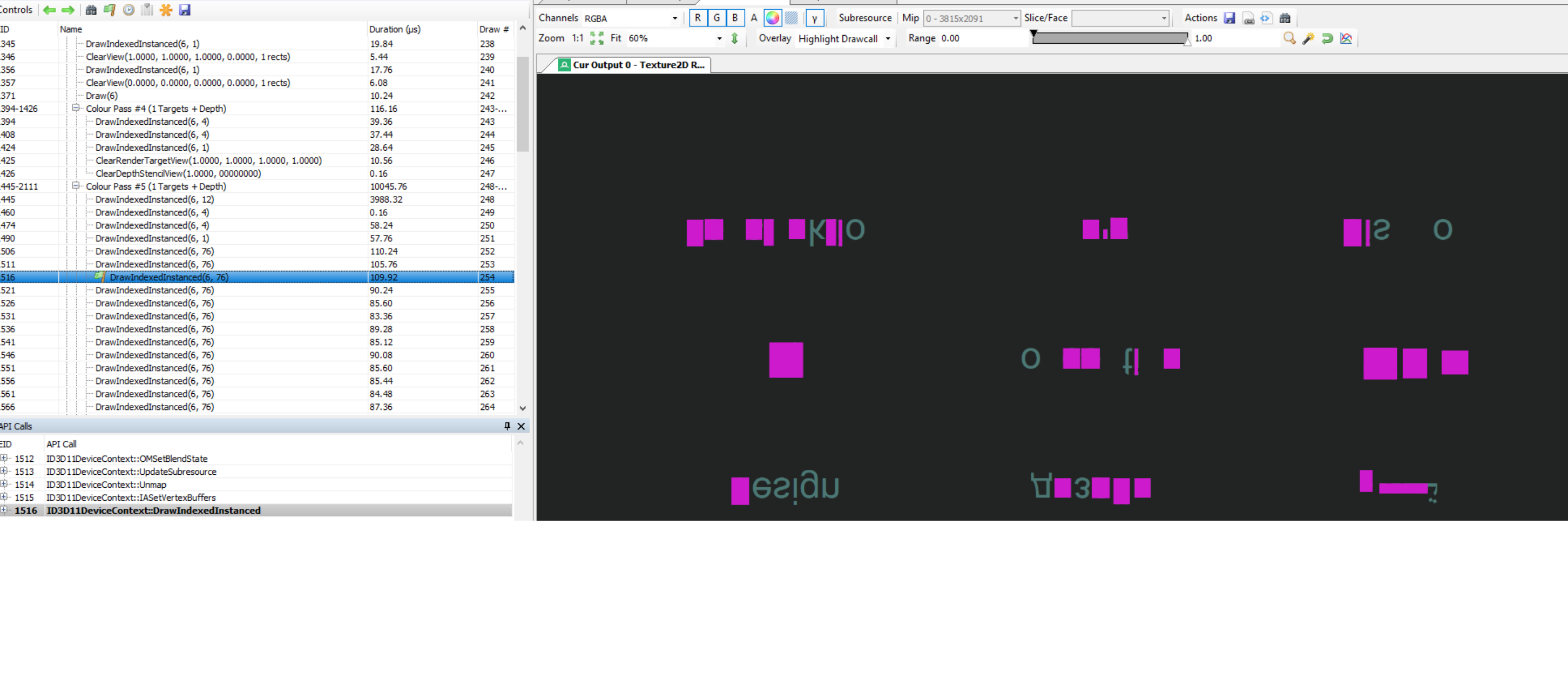Expand API call 1516 DrawIndexedInstanced
This screenshot has height=700, width=1568.
[x=4, y=510]
